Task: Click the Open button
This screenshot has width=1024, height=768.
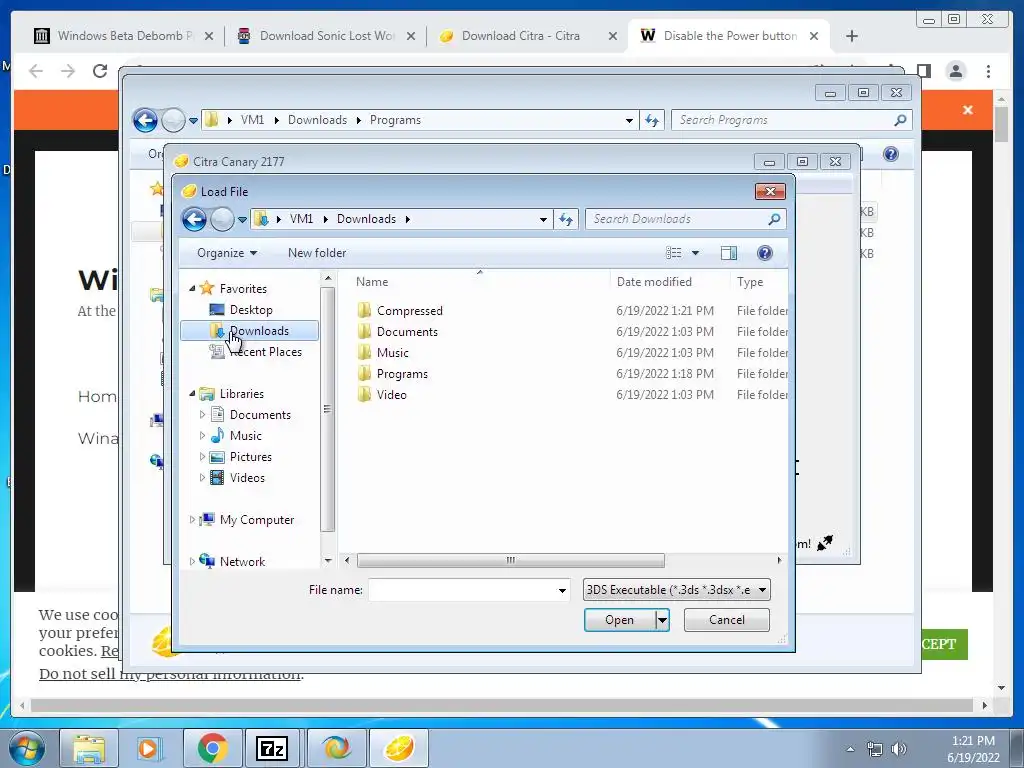Action: (619, 620)
